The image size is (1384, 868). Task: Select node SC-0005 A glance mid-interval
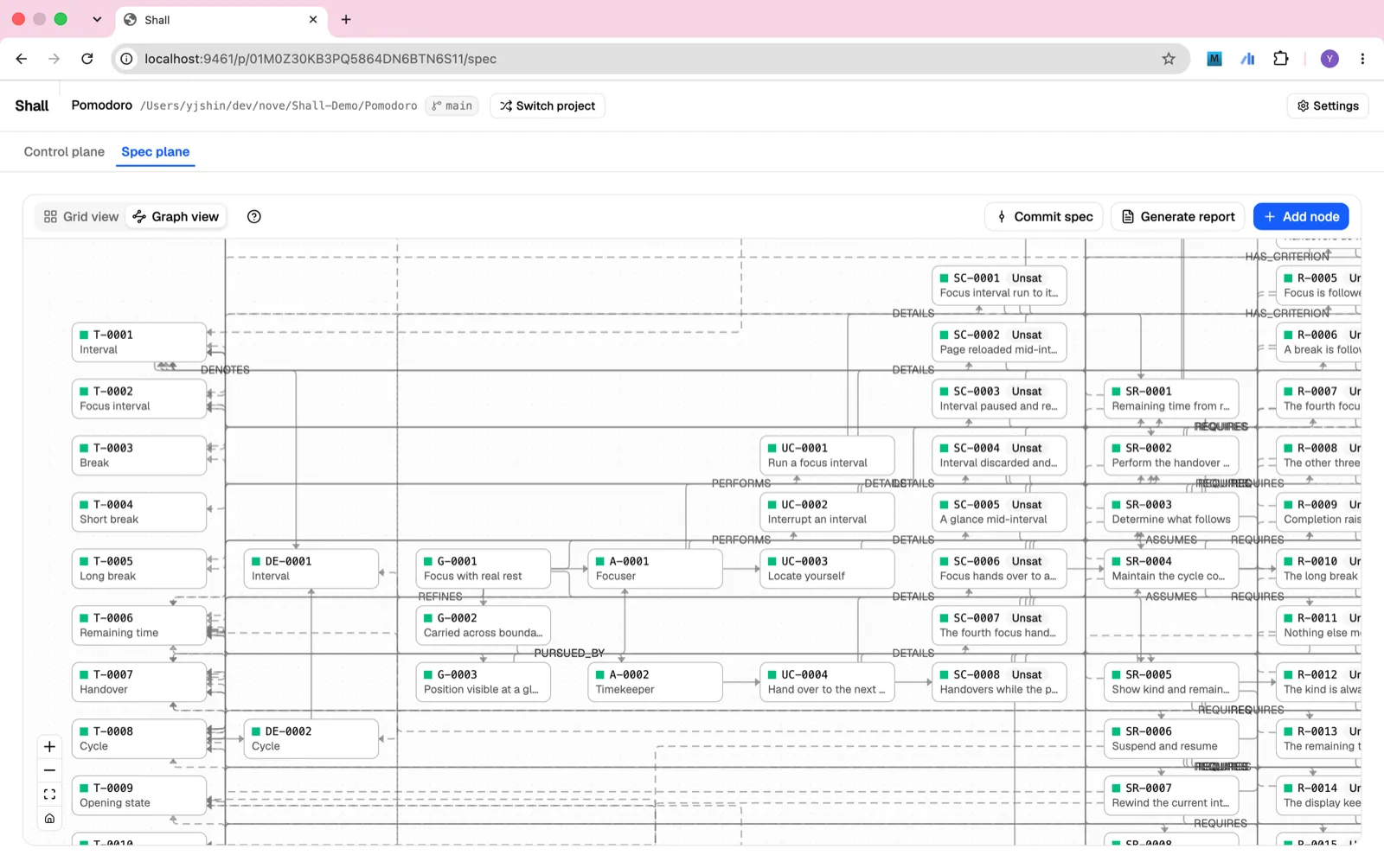point(1000,512)
